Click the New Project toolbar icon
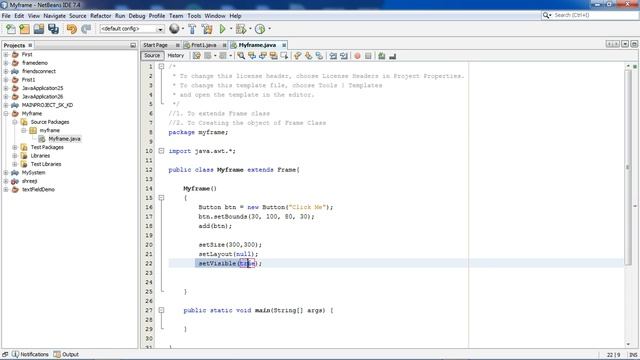640x360 pixels. point(24,29)
